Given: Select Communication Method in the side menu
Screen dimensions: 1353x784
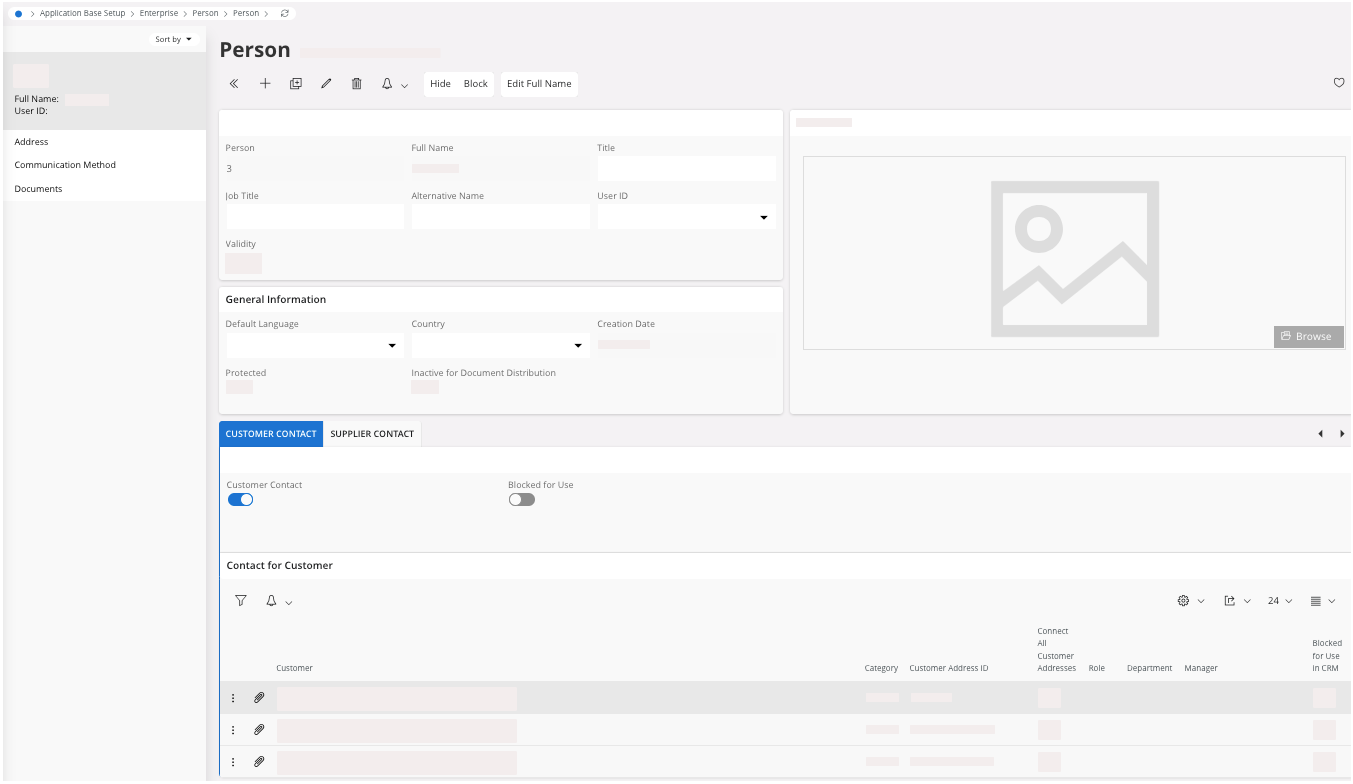Looking at the screenshot, I should point(65,165).
